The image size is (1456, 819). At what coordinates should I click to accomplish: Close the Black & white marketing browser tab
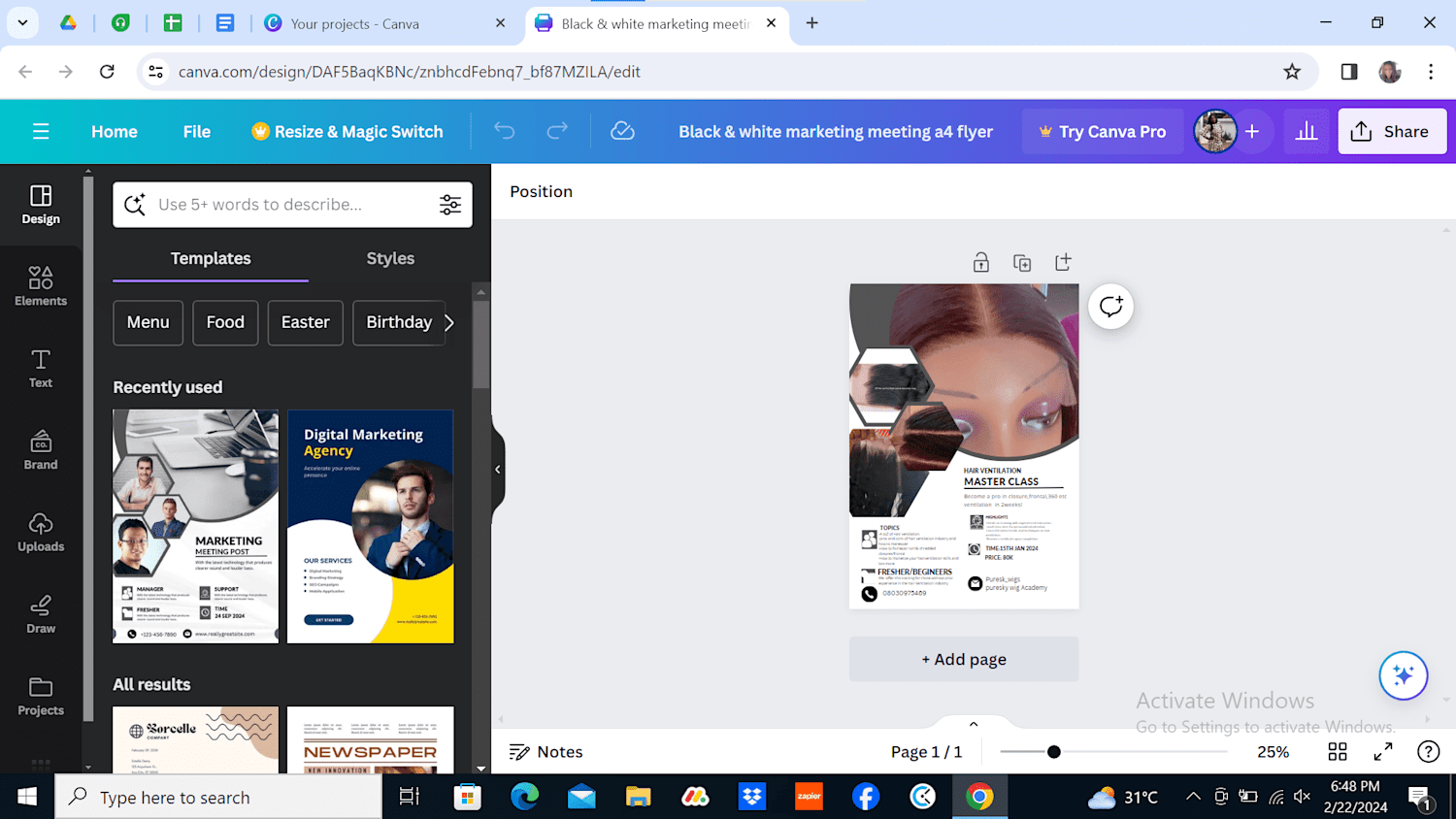(x=772, y=22)
